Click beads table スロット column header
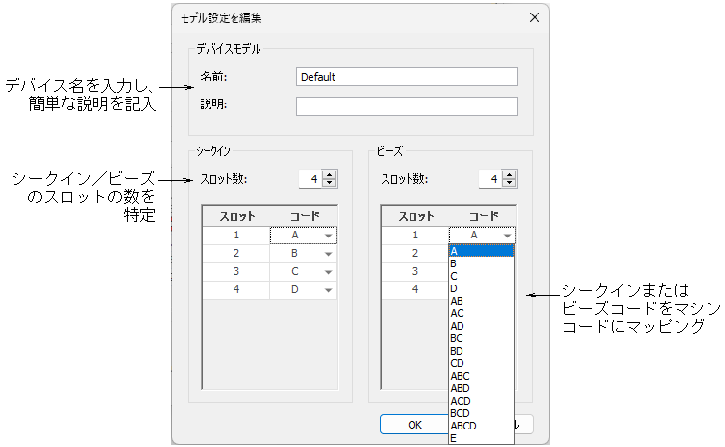The width and height of the screenshot is (725, 447). pos(416,216)
